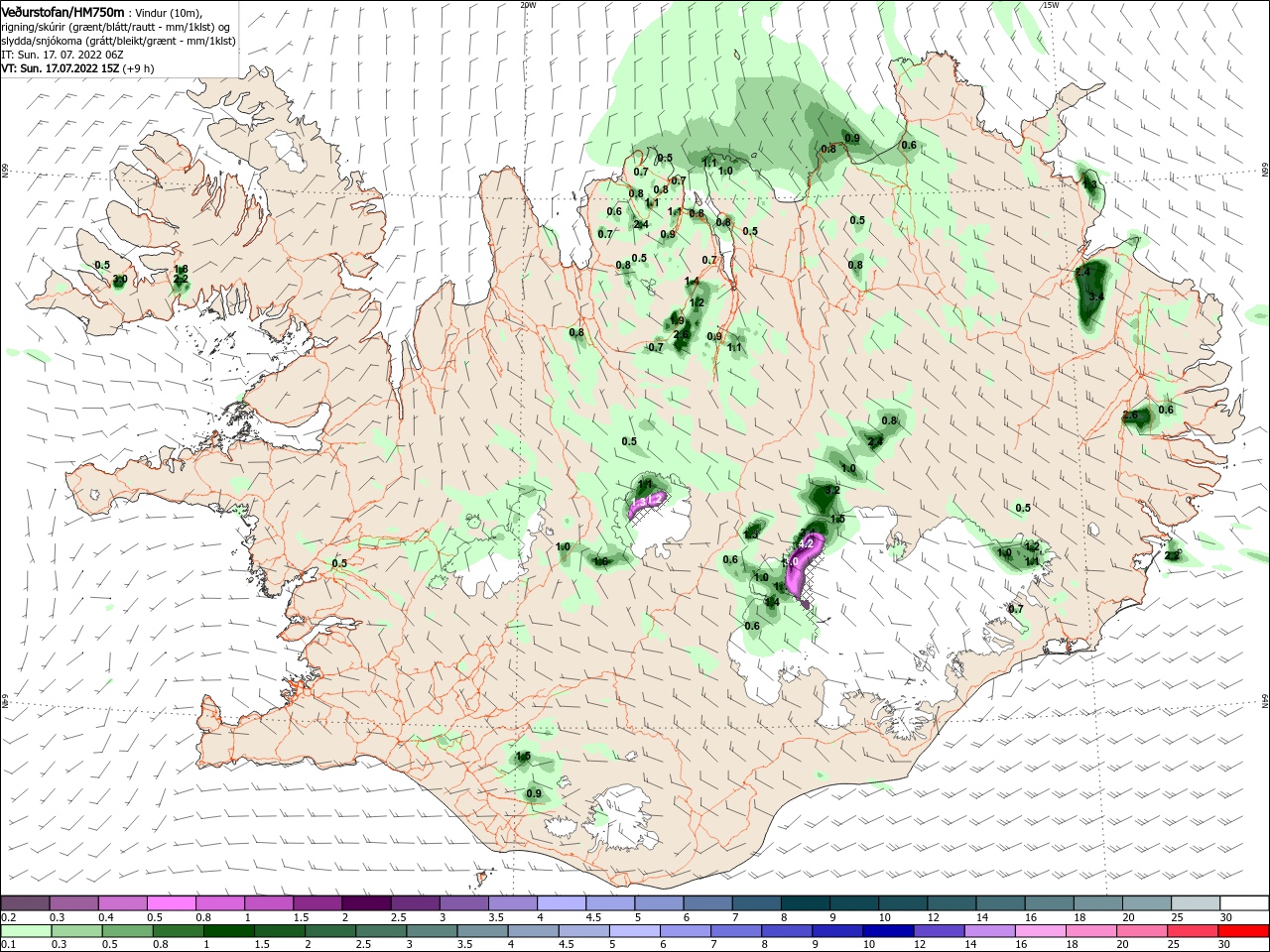Click the 4.2 precipitation value on the map

coord(807,543)
